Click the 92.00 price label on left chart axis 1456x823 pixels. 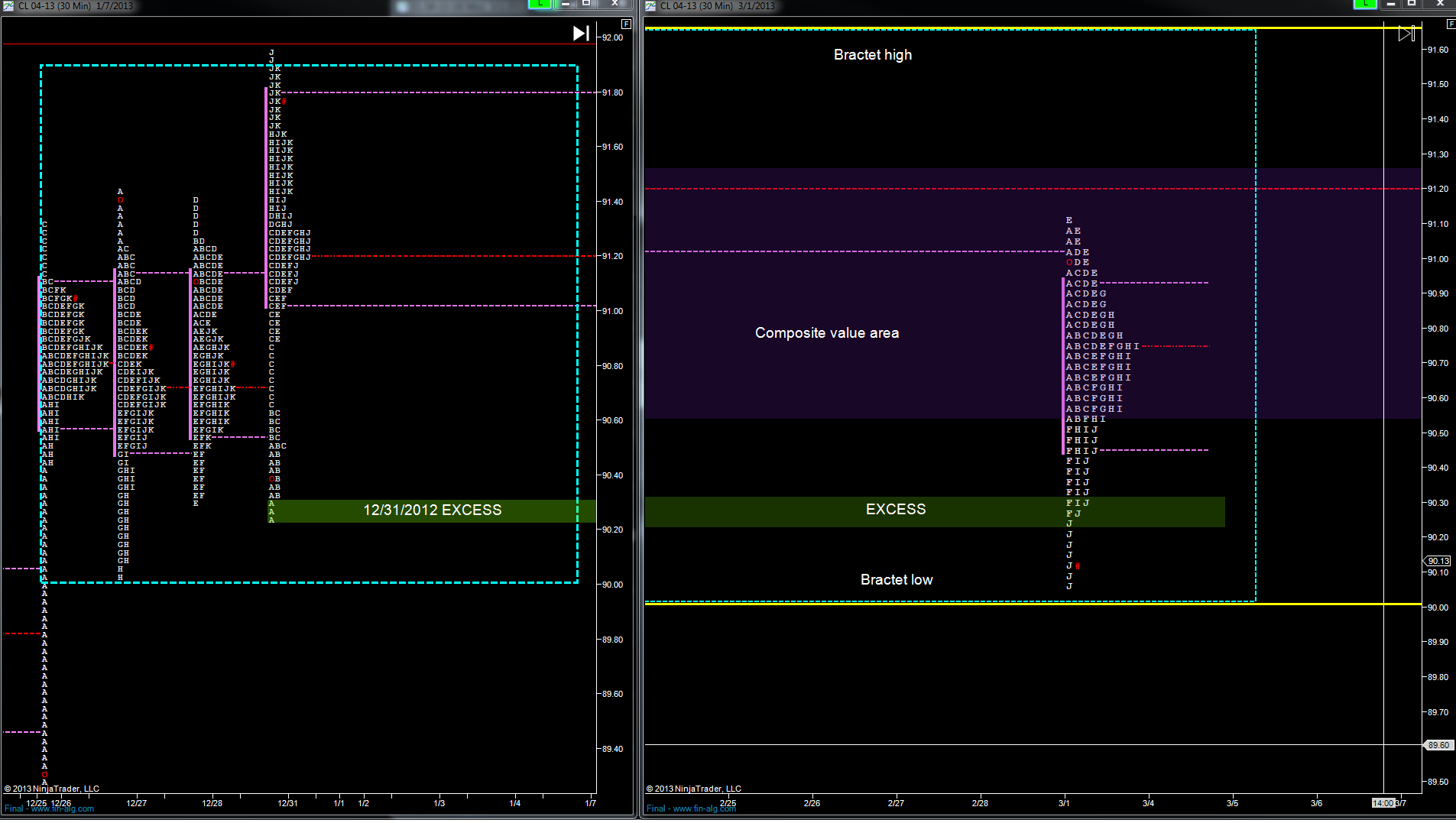point(613,37)
